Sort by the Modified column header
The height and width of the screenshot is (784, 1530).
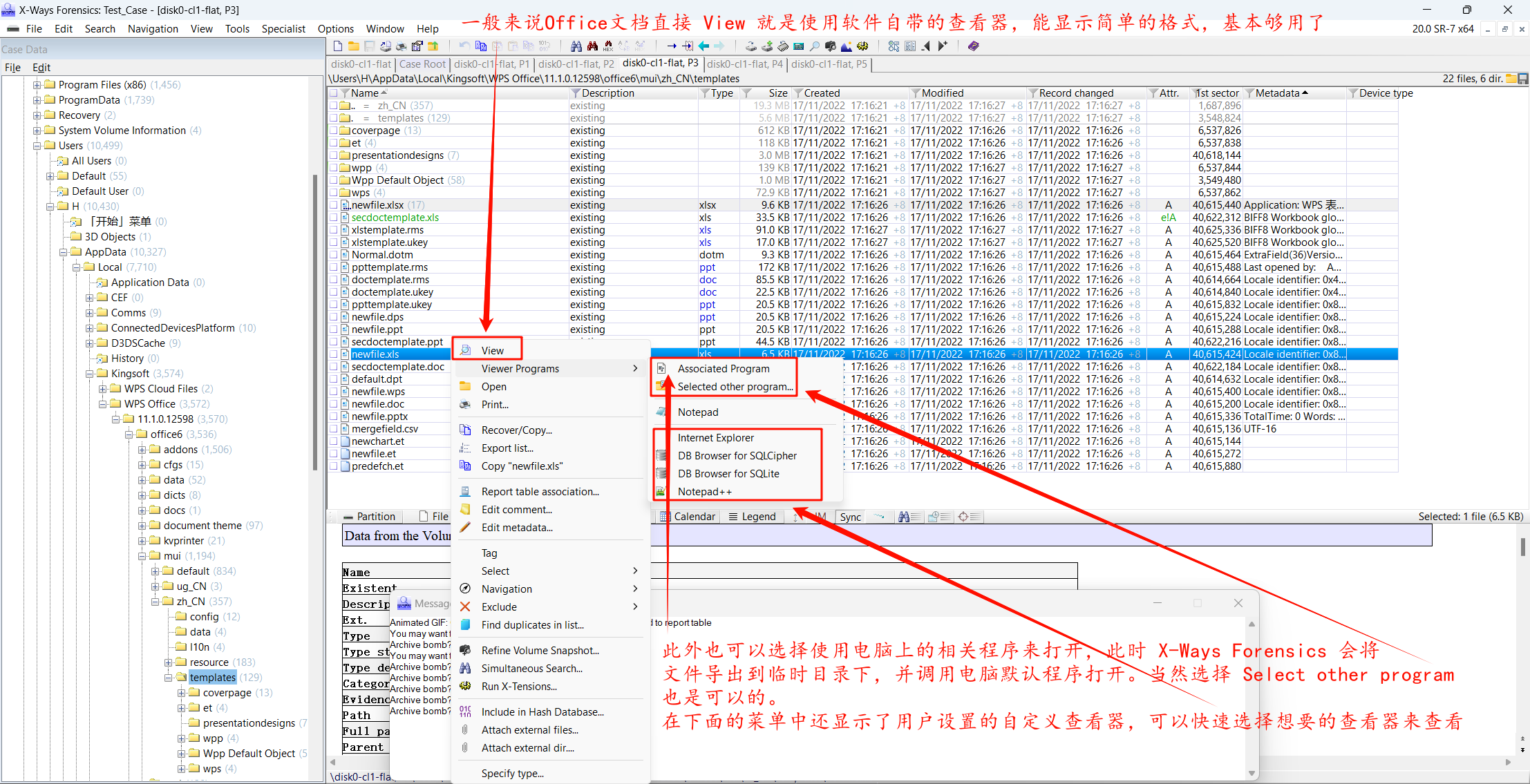943,93
